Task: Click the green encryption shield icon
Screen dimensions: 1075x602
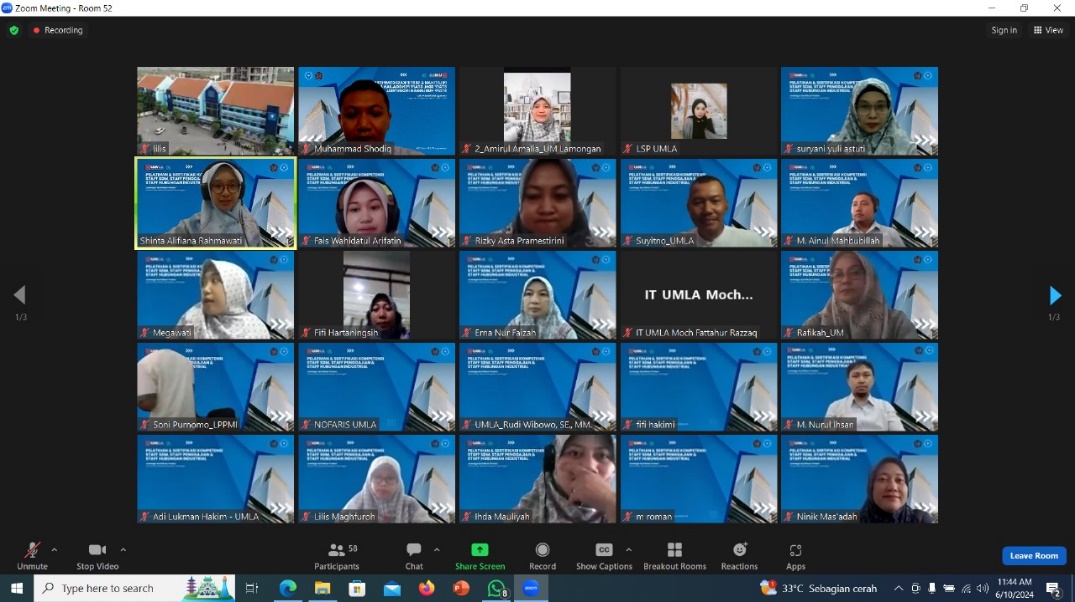Action: [x=14, y=30]
